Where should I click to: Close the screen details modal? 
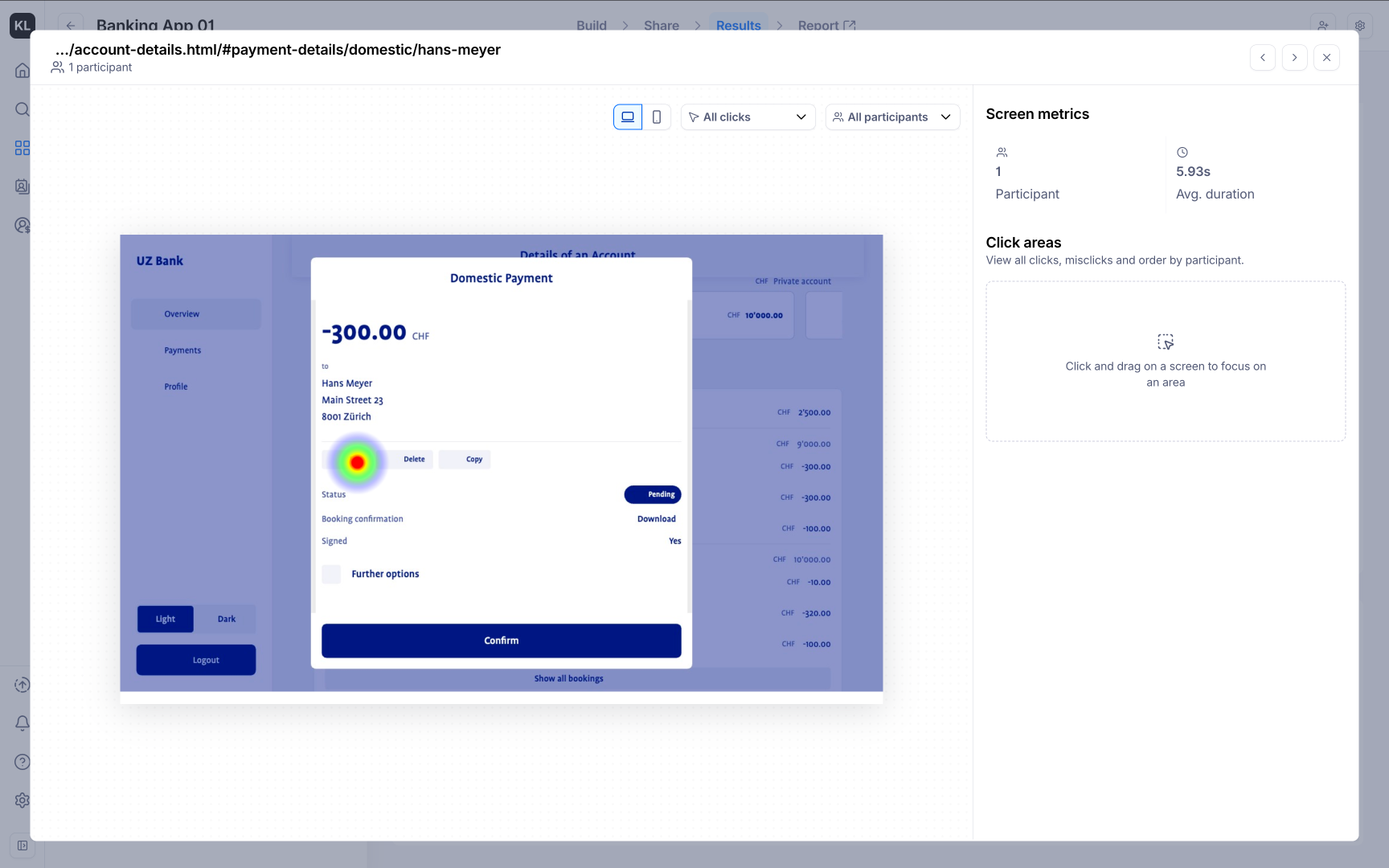click(x=1326, y=58)
